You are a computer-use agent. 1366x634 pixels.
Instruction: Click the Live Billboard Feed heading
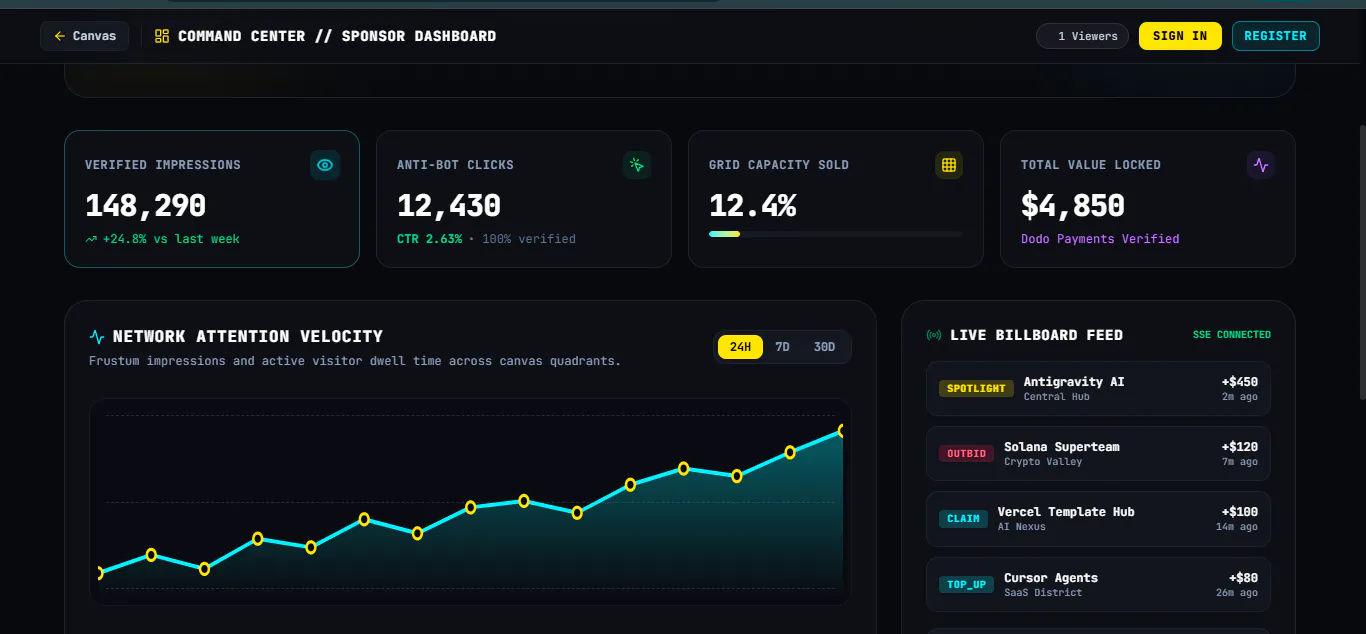[1037, 335]
